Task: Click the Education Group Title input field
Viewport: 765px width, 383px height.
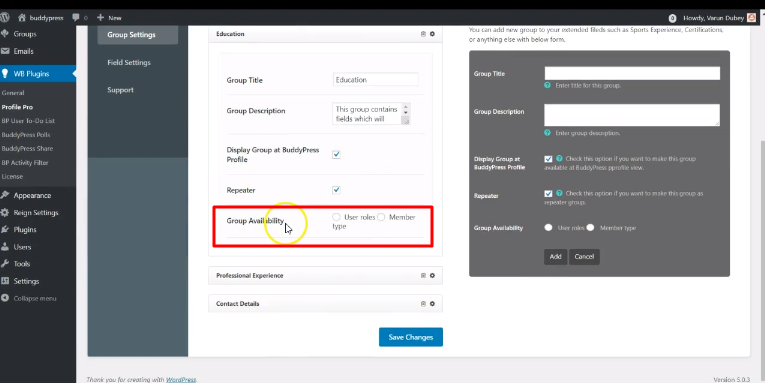Action: click(x=376, y=80)
